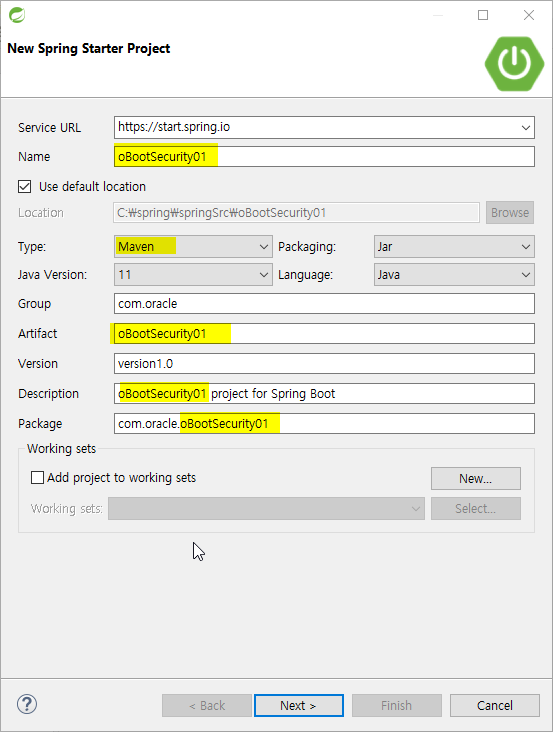Viewport: 553px width, 732px height.
Task: Open the Java Version dropdown
Action: pyautogui.click(x=193, y=274)
